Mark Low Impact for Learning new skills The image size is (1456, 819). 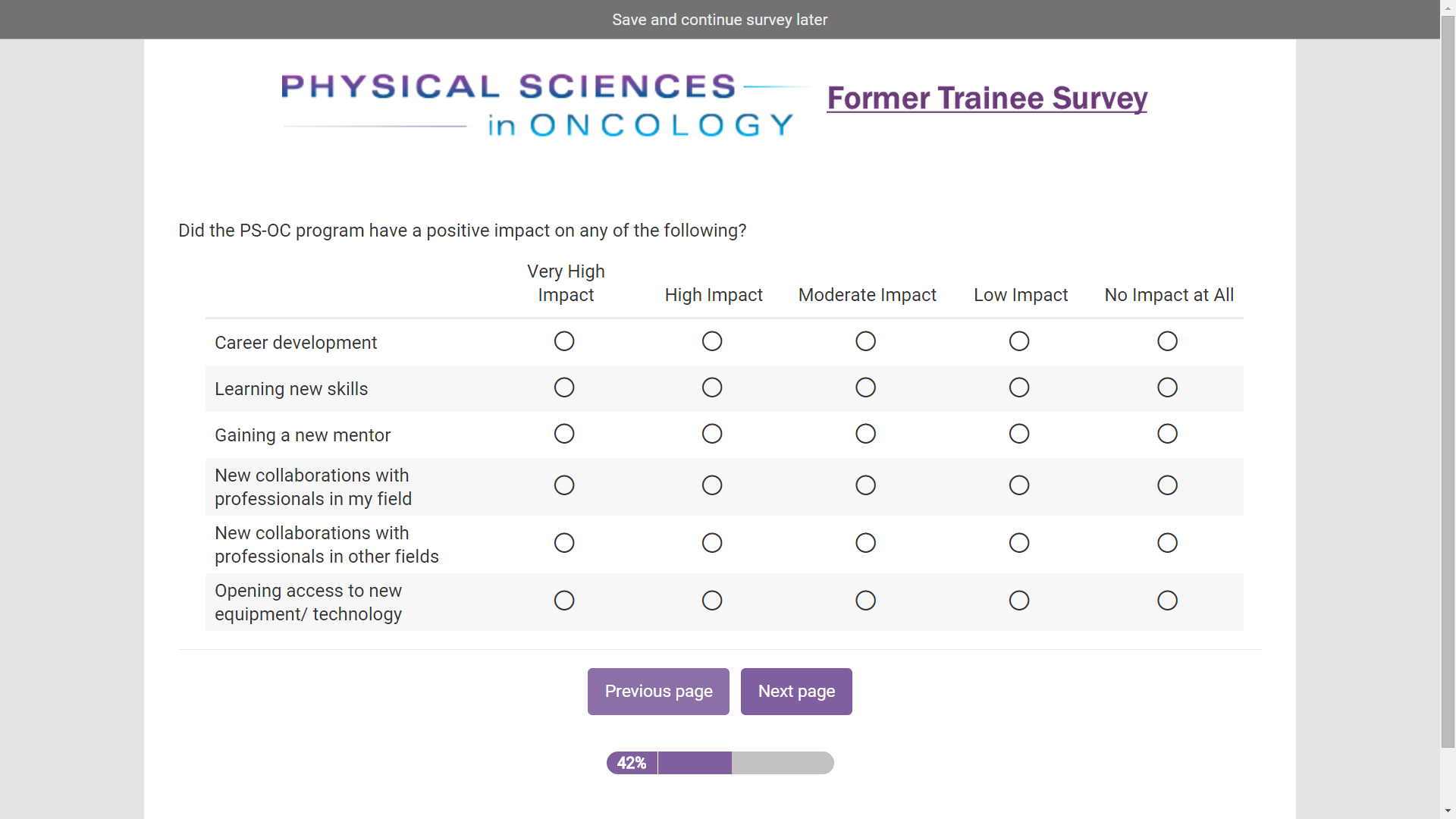pyautogui.click(x=1019, y=388)
